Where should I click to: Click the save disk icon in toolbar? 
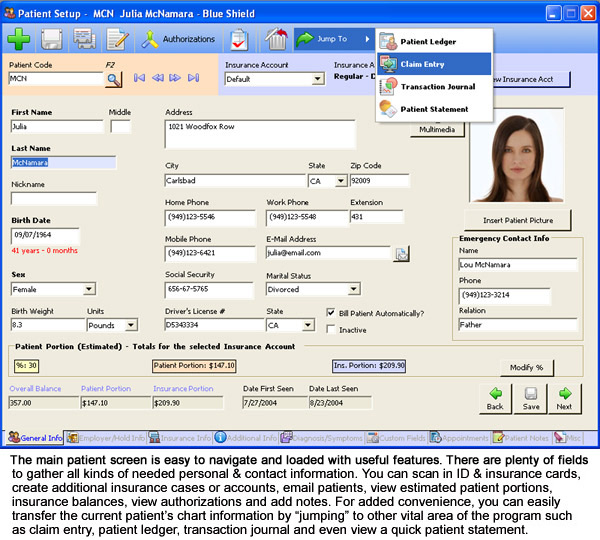tap(52, 40)
